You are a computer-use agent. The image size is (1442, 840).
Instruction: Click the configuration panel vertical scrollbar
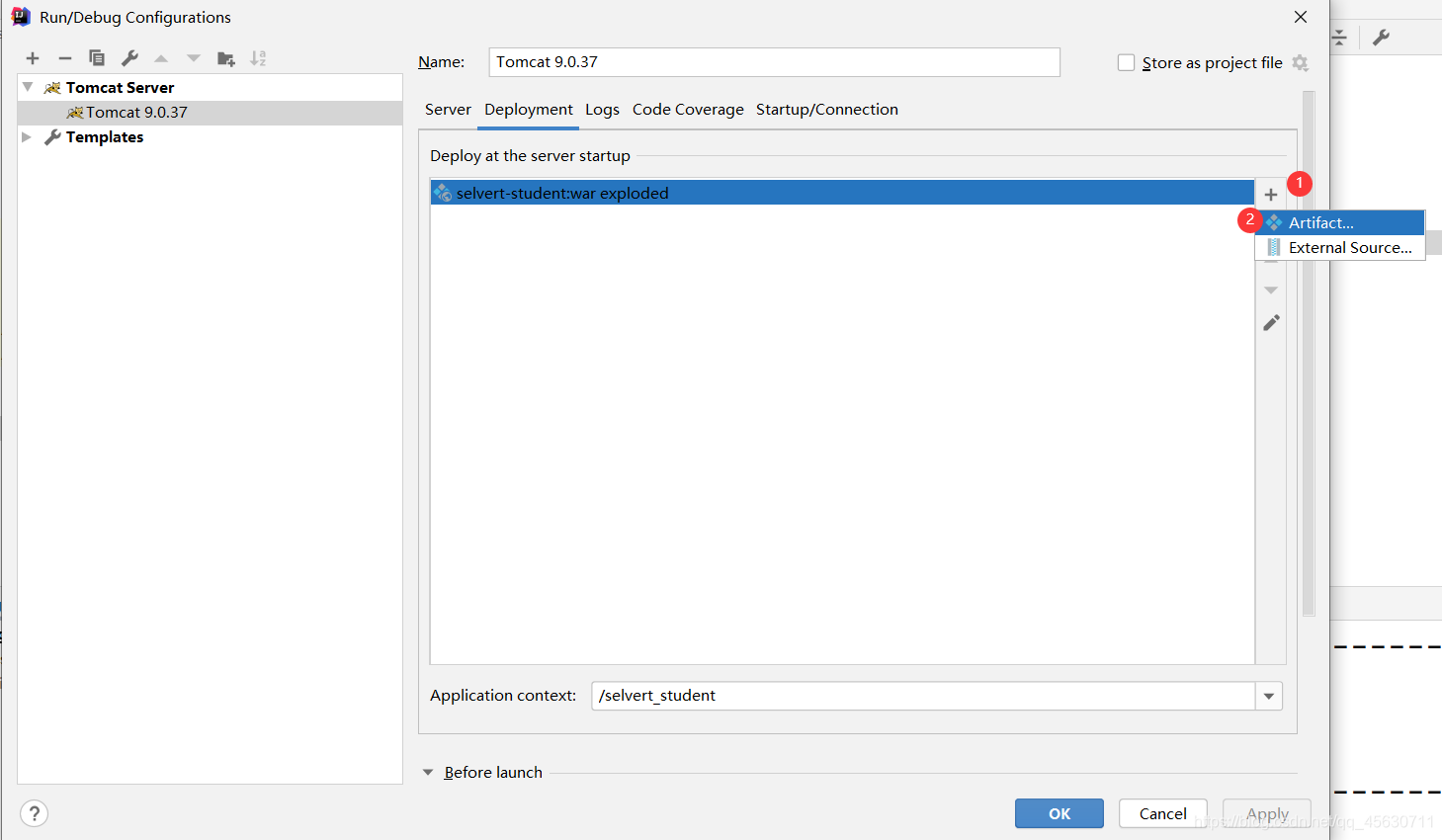click(x=1309, y=354)
